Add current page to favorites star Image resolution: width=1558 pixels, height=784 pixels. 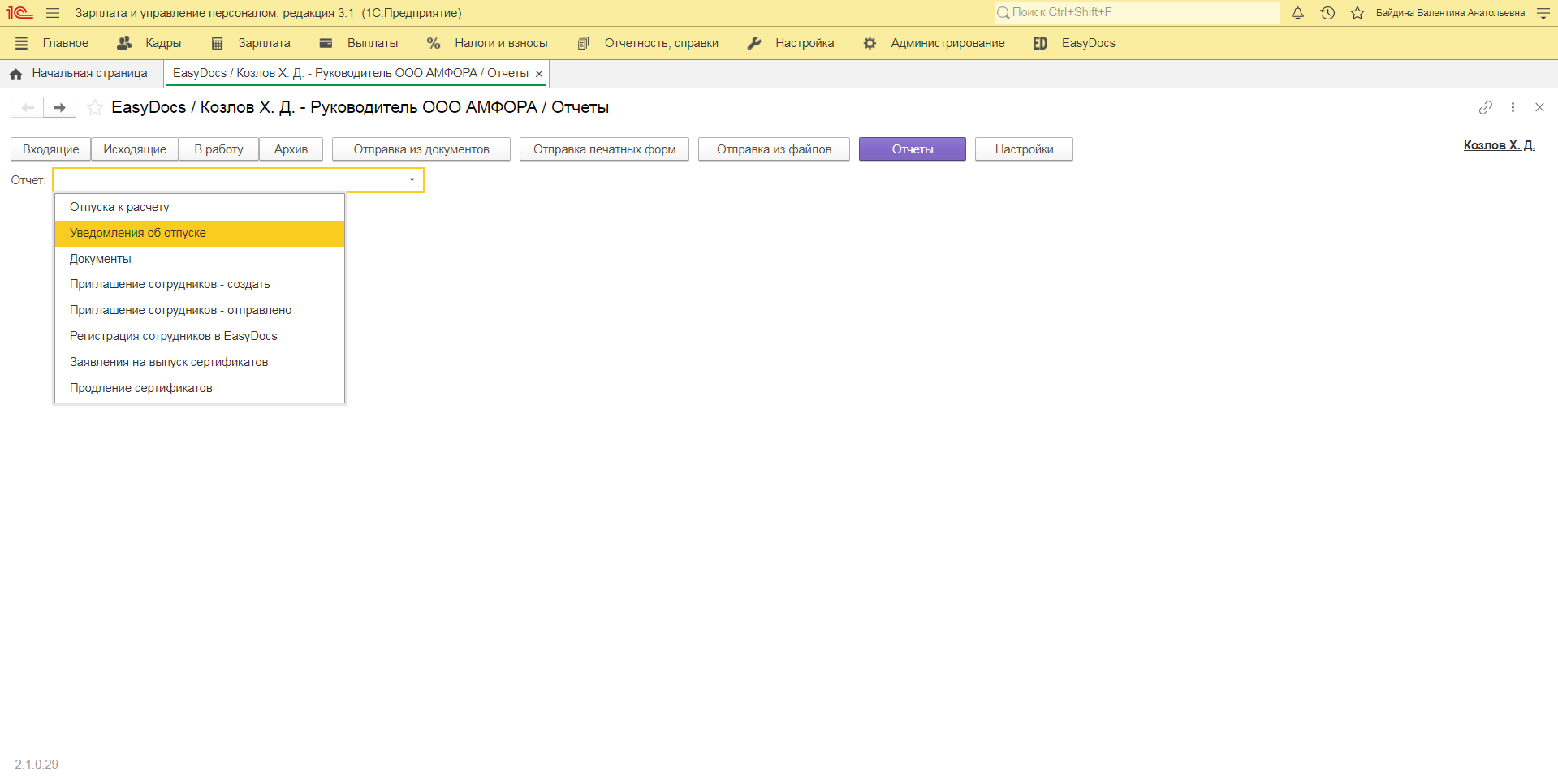click(95, 107)
